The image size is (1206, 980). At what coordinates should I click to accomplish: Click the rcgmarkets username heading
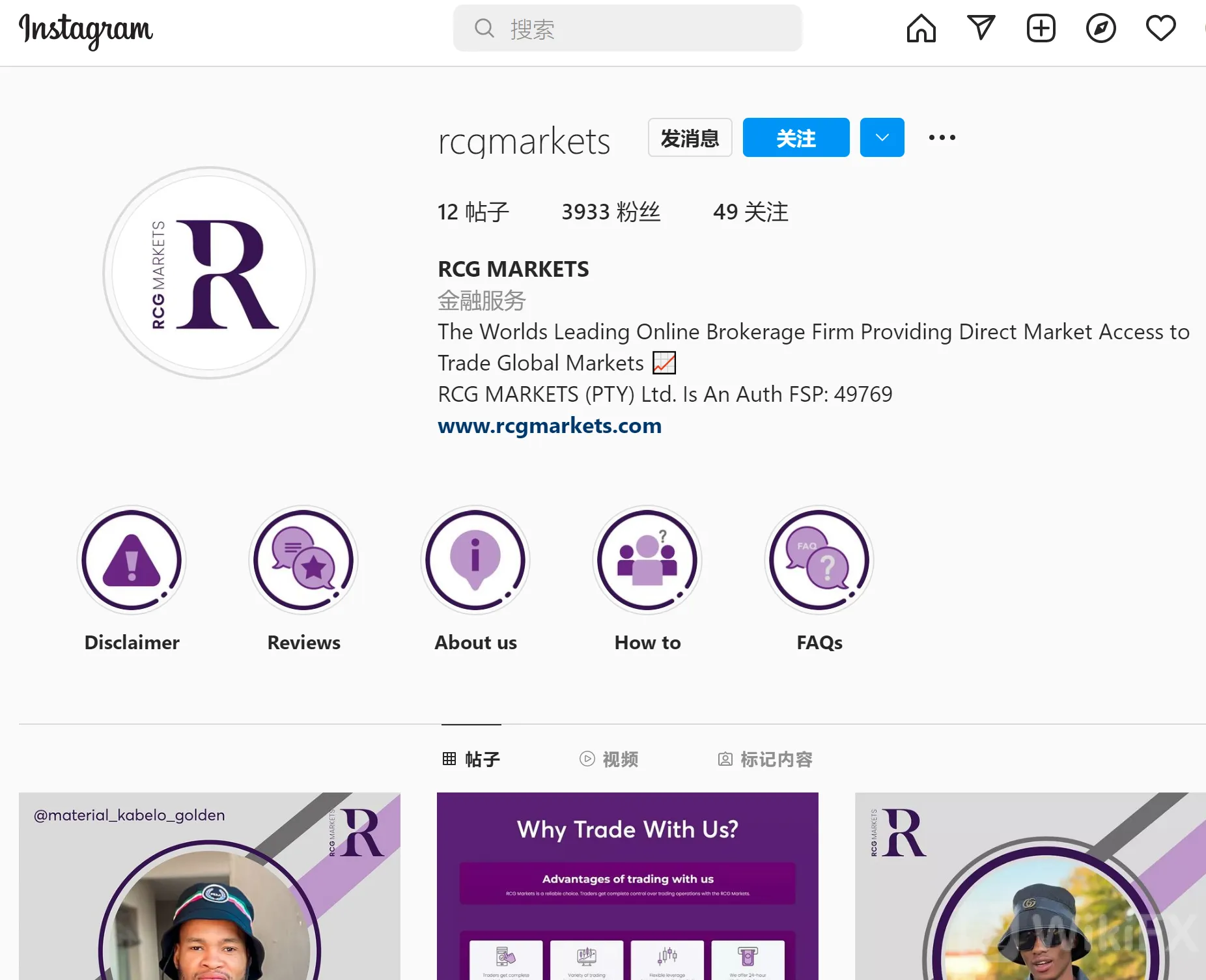[524, 141]
